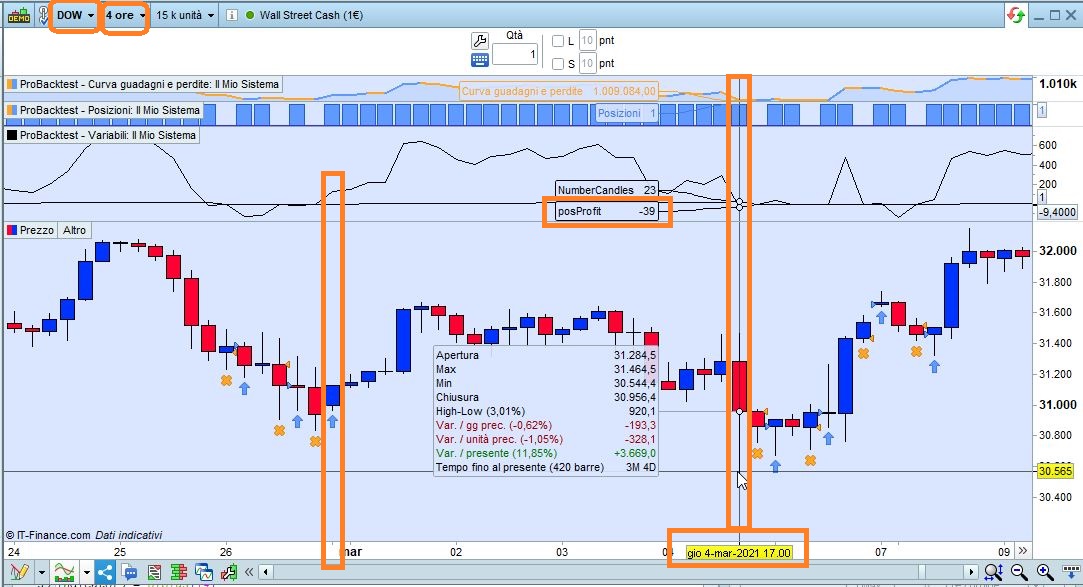Click the red-green refresh arrows icon
The image size is (1083, 587).
[1015, 15]
